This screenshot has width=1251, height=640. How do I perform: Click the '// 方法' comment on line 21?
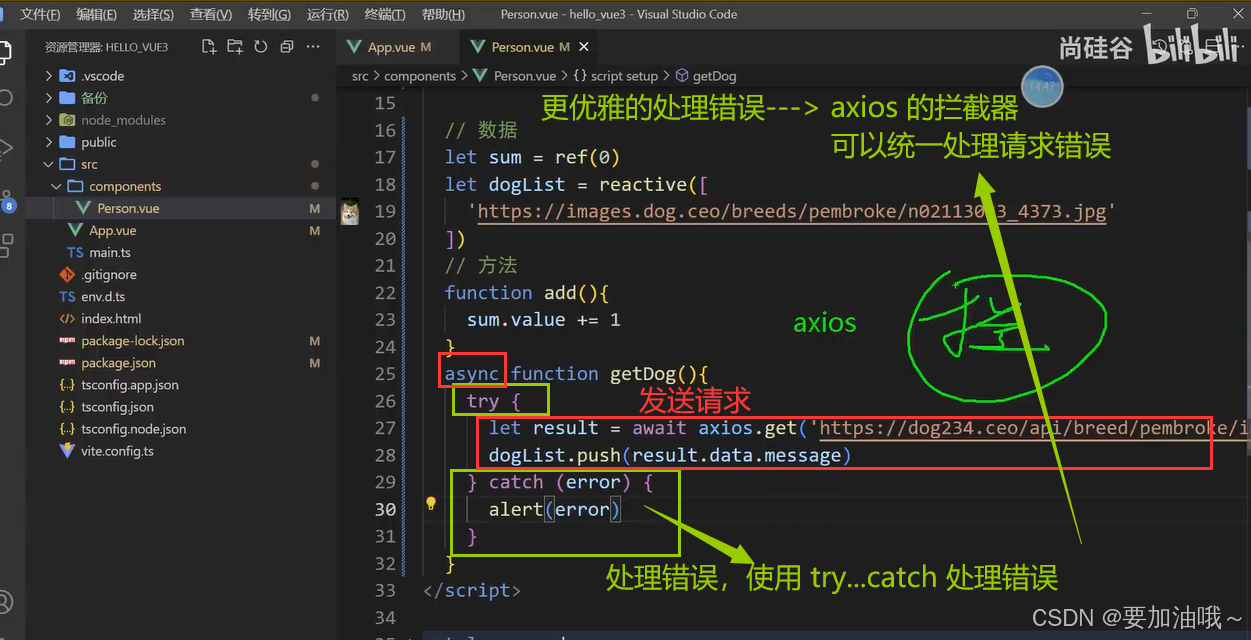[481, 265]
